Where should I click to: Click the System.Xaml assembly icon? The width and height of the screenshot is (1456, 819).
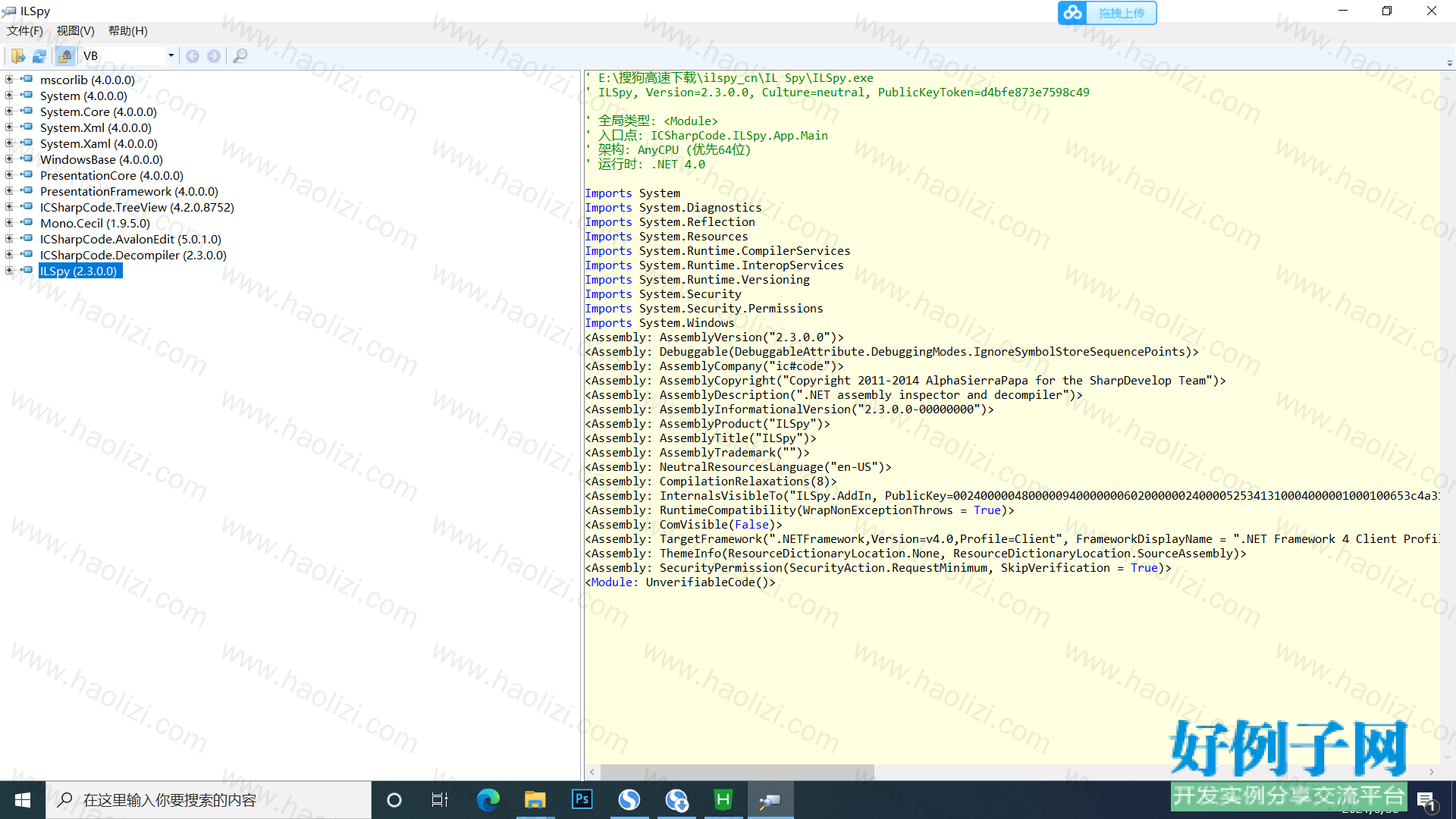pyautogui.click(x=27, y=143)
